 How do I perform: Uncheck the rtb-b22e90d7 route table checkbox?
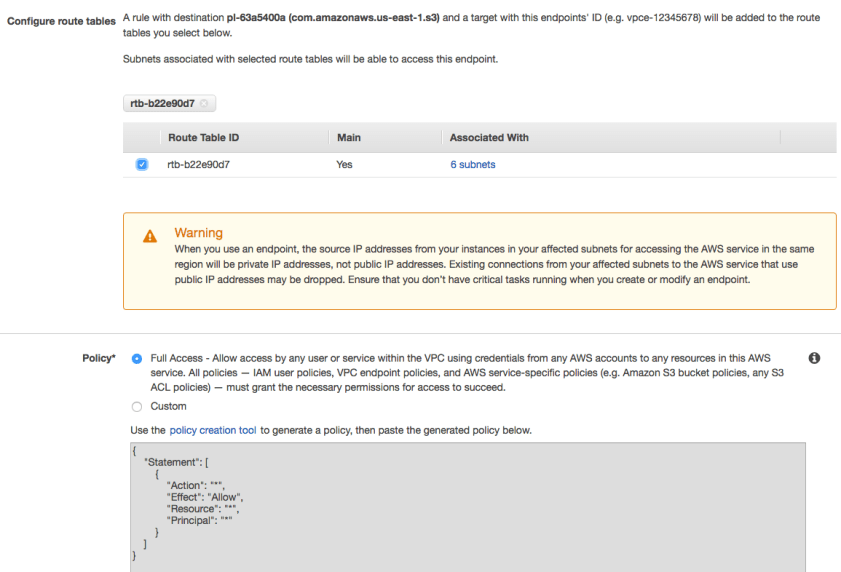coord(141,165)
